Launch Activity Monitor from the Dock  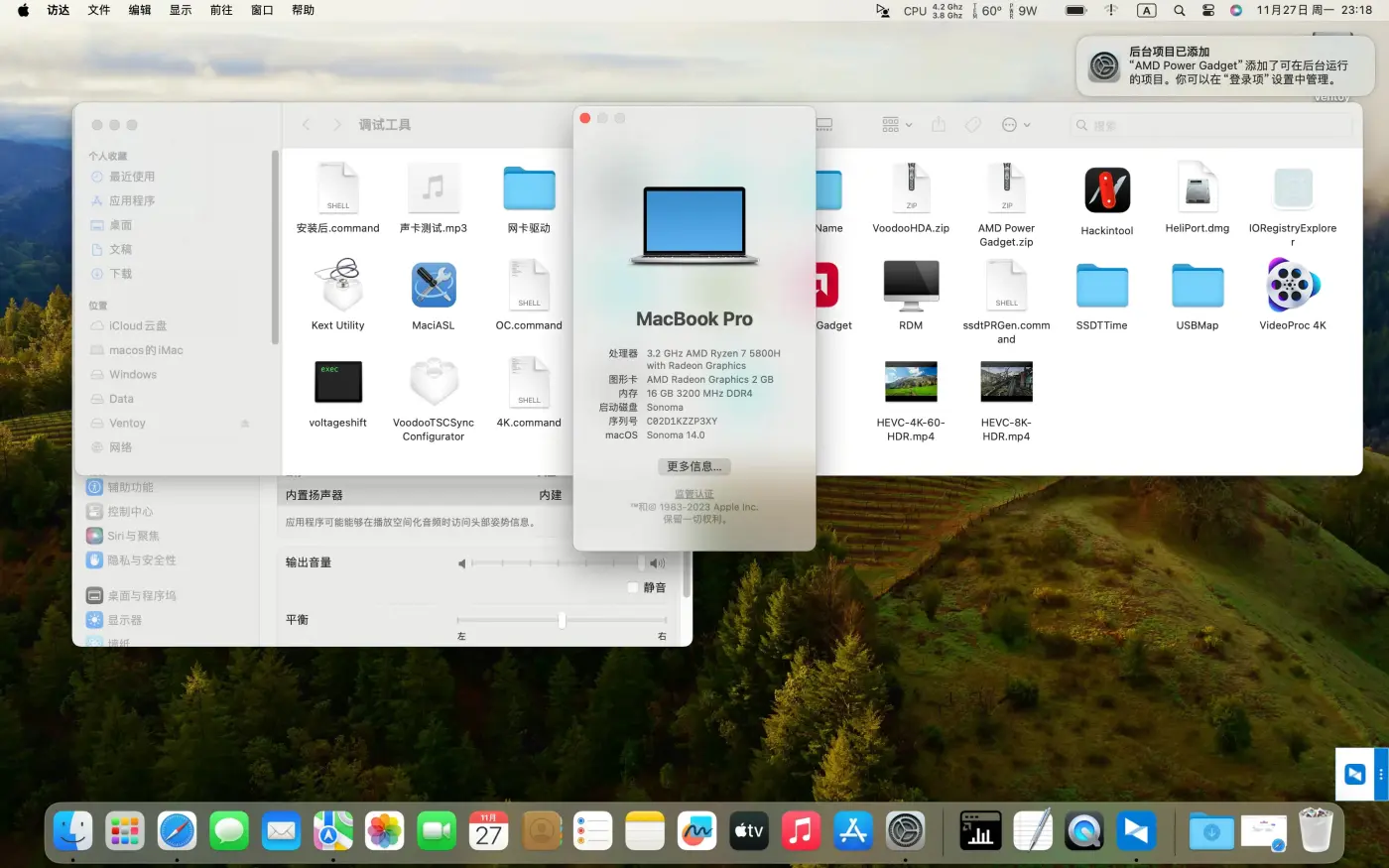(x=980, y=831)
